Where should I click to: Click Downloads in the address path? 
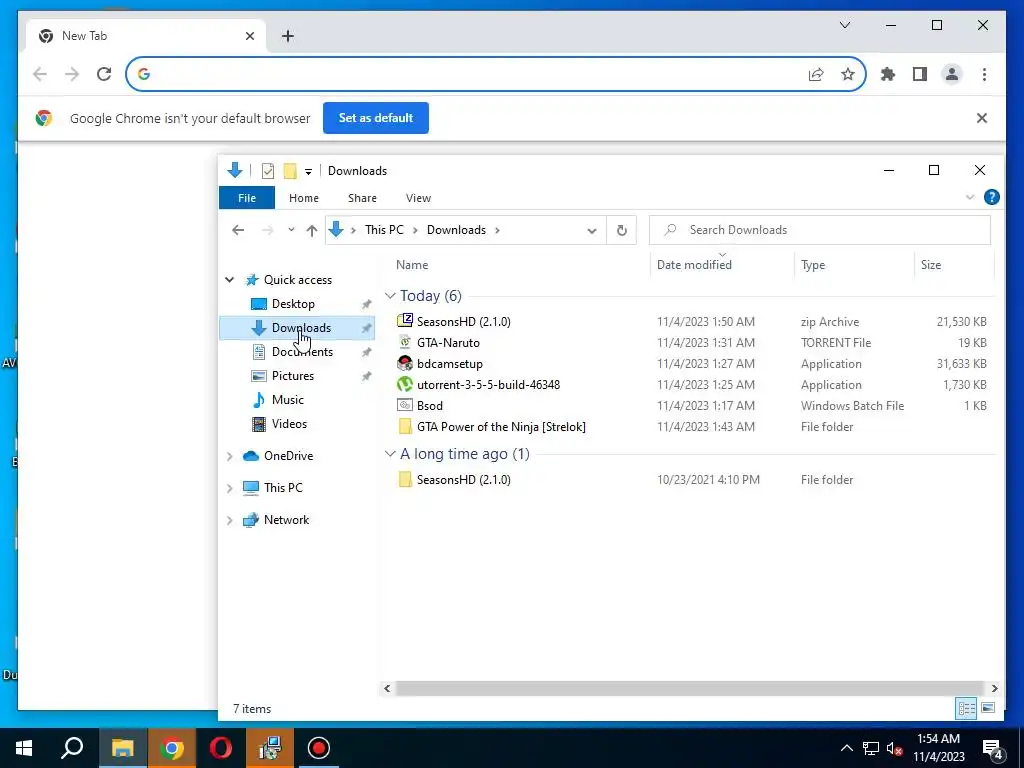(456, 230)
